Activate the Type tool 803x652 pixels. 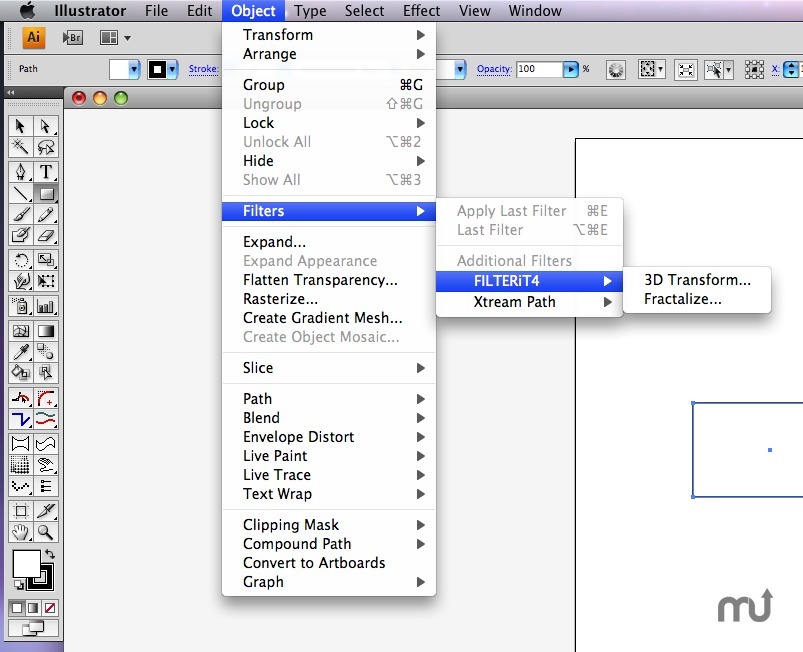tap(46, 172)
